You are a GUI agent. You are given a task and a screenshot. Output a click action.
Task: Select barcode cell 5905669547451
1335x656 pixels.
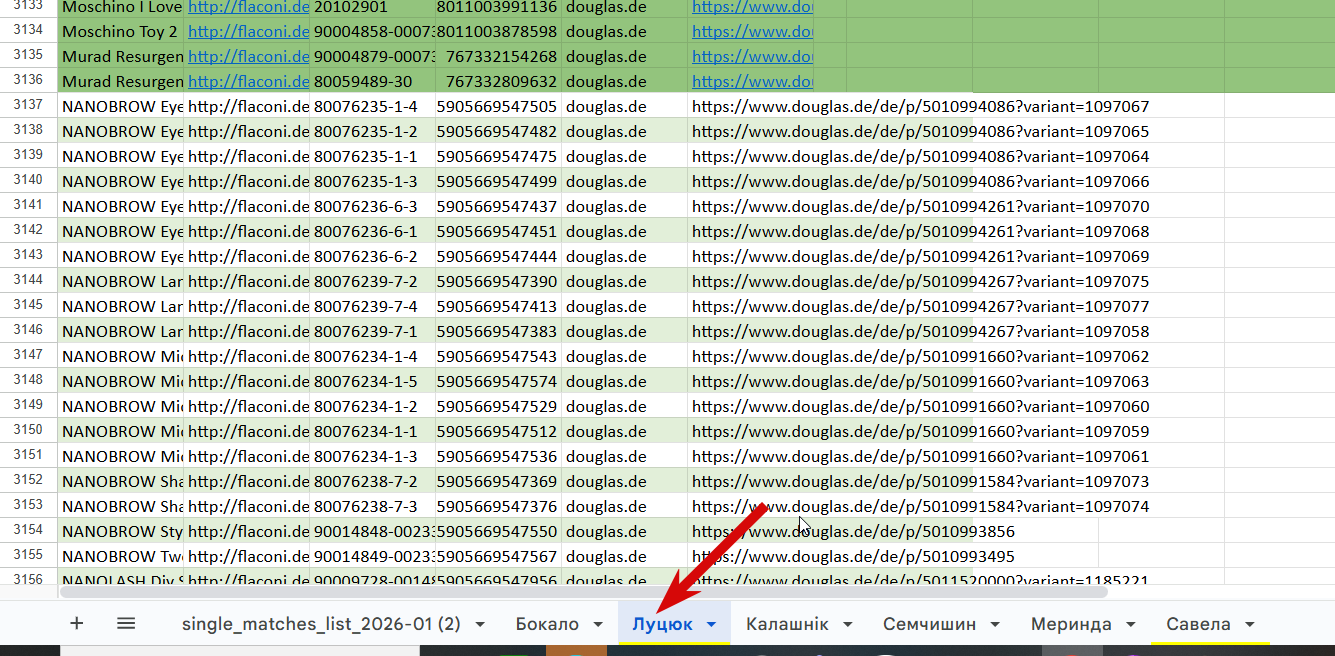tap(499, 231)
